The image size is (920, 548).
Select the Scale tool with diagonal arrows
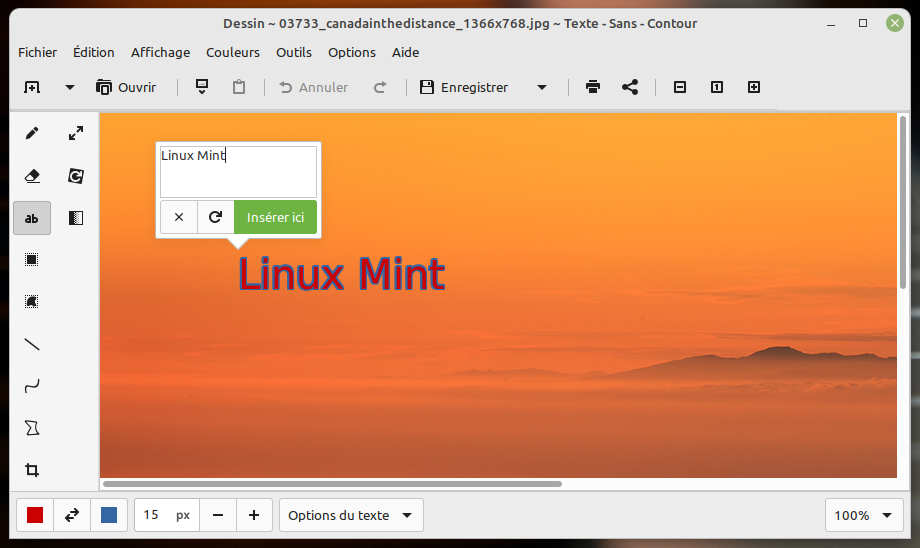(x=76, y=133)
